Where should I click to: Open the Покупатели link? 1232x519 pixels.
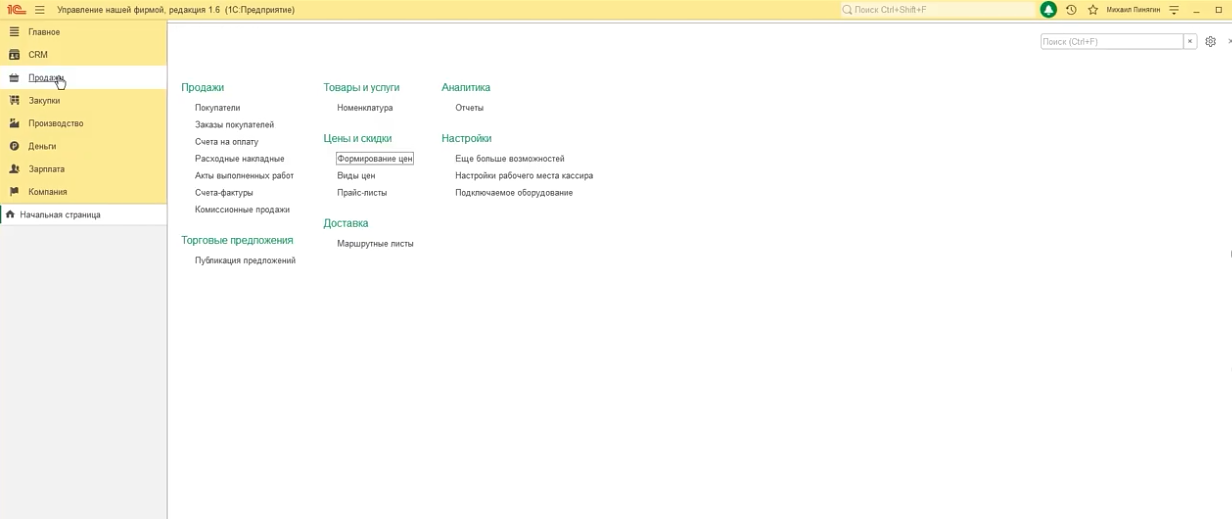[217, 108]
